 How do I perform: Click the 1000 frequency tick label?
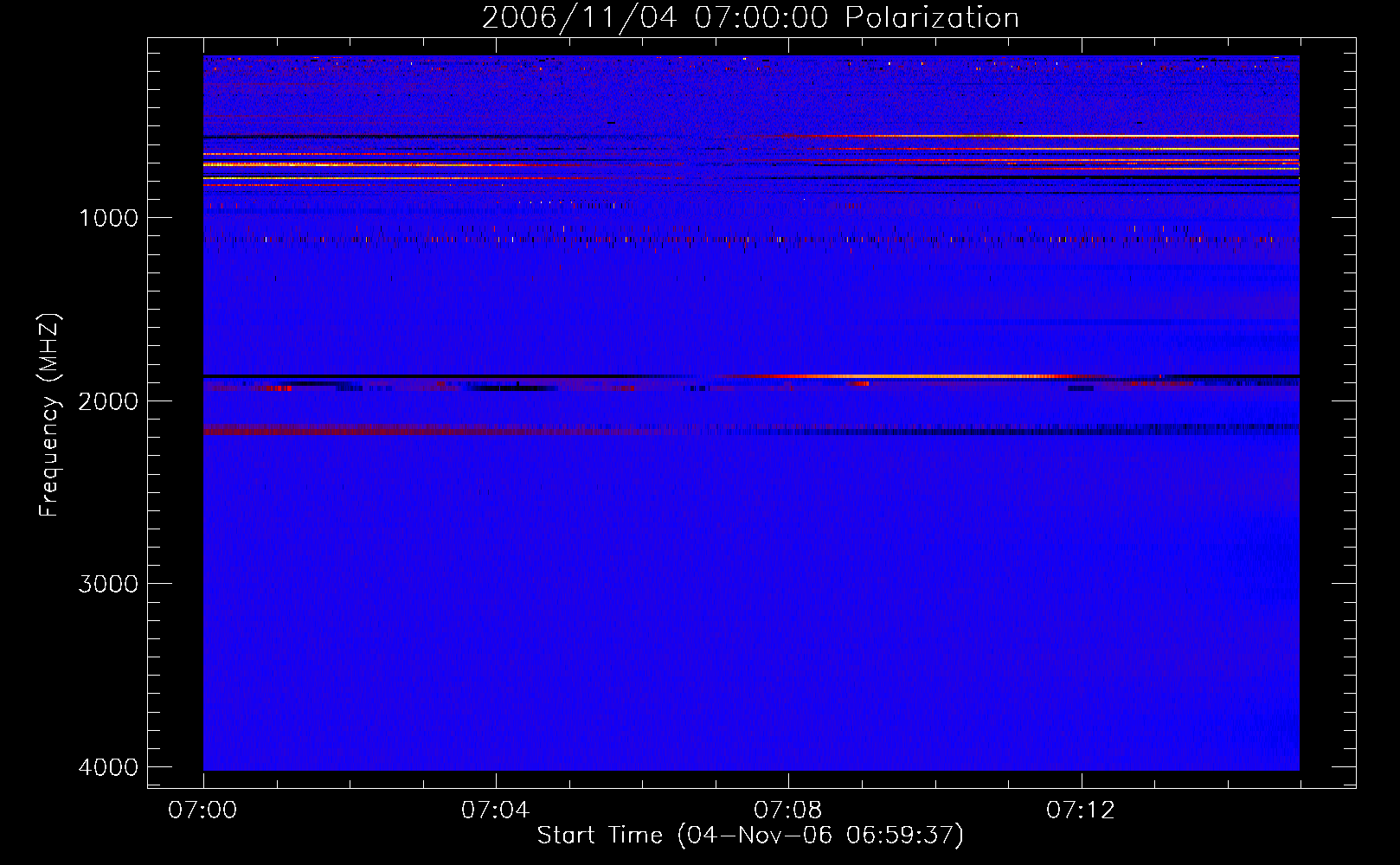[108, 218]
